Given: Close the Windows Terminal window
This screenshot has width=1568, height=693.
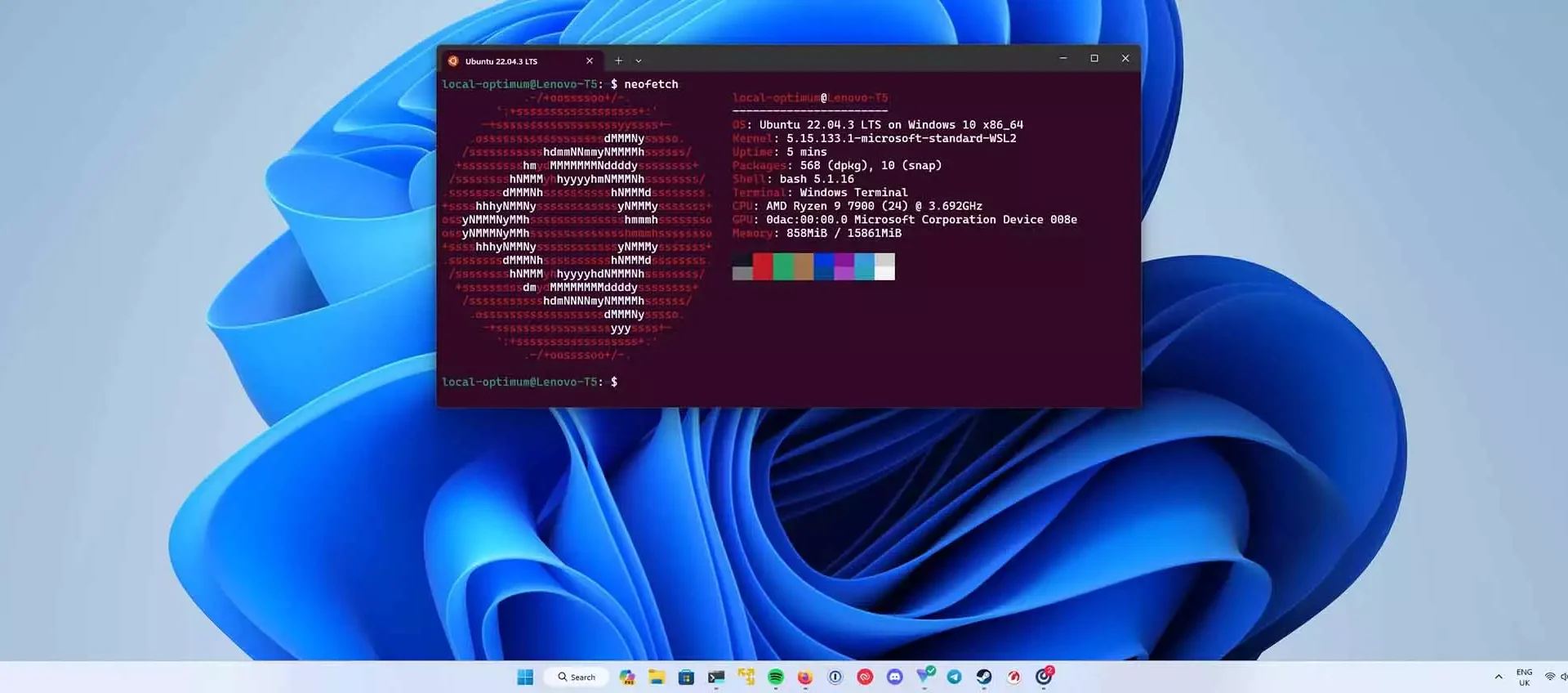Looking at the screenshot, I should coord(1125,58).
